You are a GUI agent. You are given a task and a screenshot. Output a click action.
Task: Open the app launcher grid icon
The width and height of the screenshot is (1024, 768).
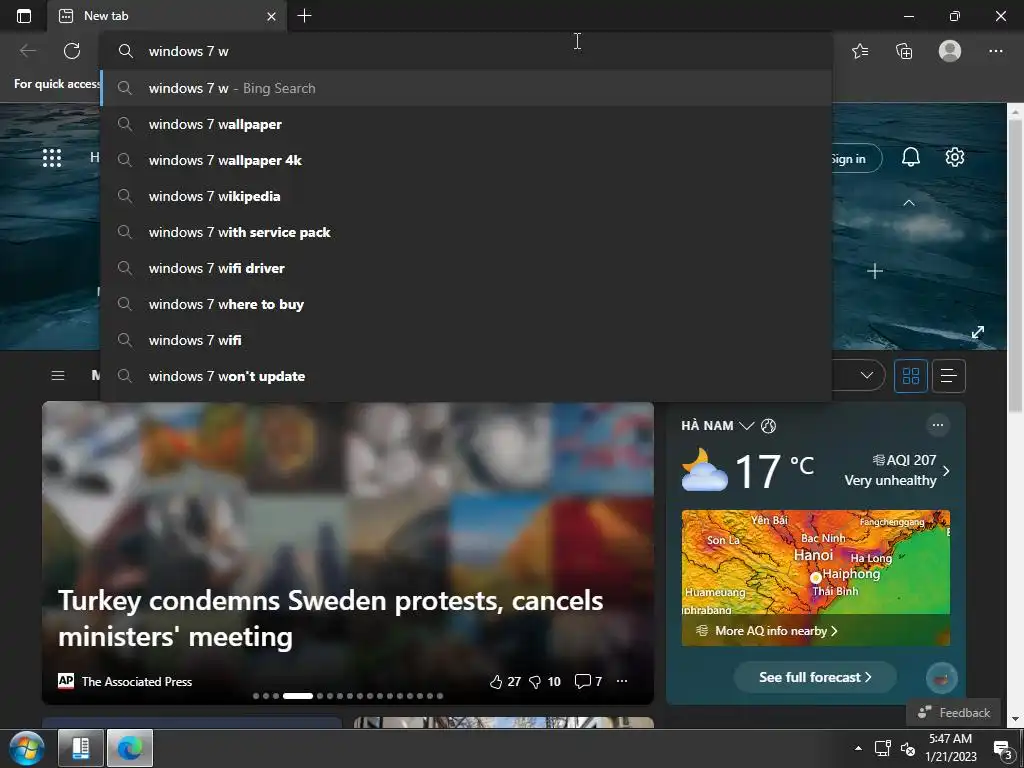[x=52, y=158]
